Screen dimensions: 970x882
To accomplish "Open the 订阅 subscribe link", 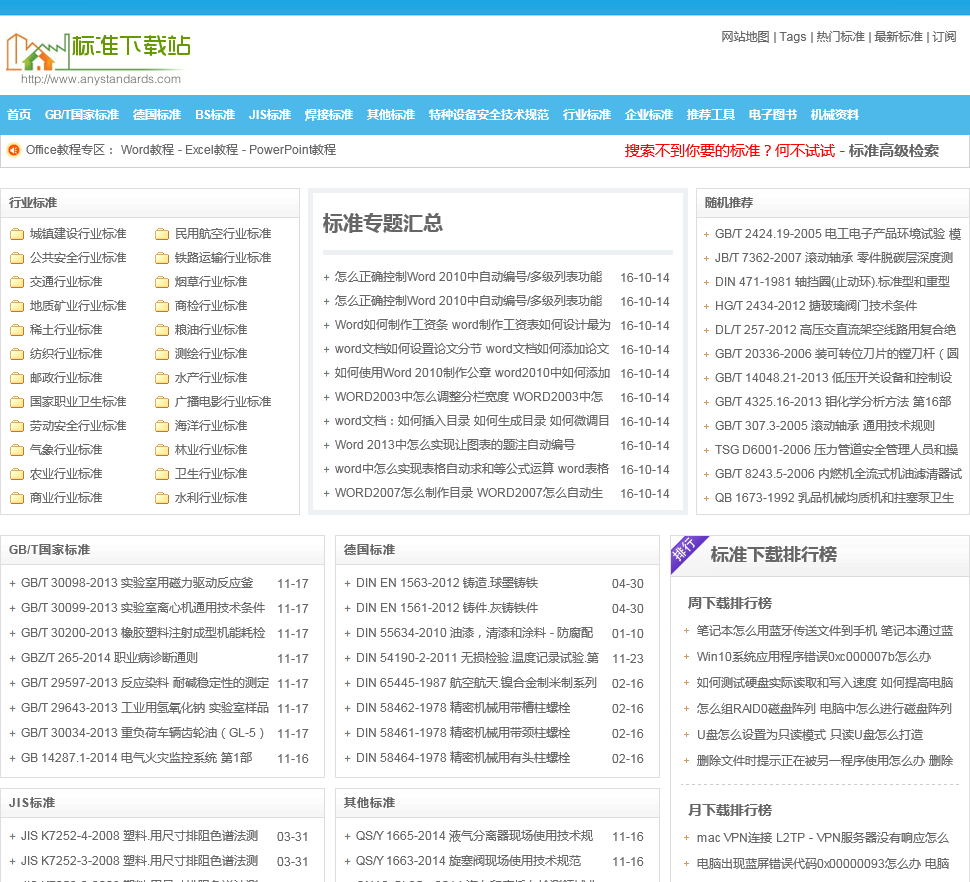I will tap(944, 37).
